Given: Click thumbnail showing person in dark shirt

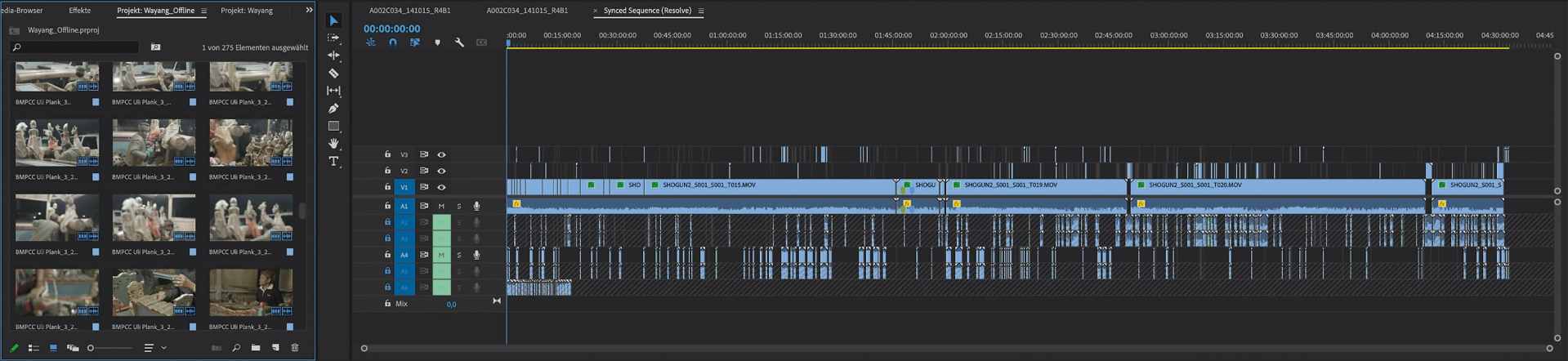Looking at the screenshot, I should pos(251,292).
